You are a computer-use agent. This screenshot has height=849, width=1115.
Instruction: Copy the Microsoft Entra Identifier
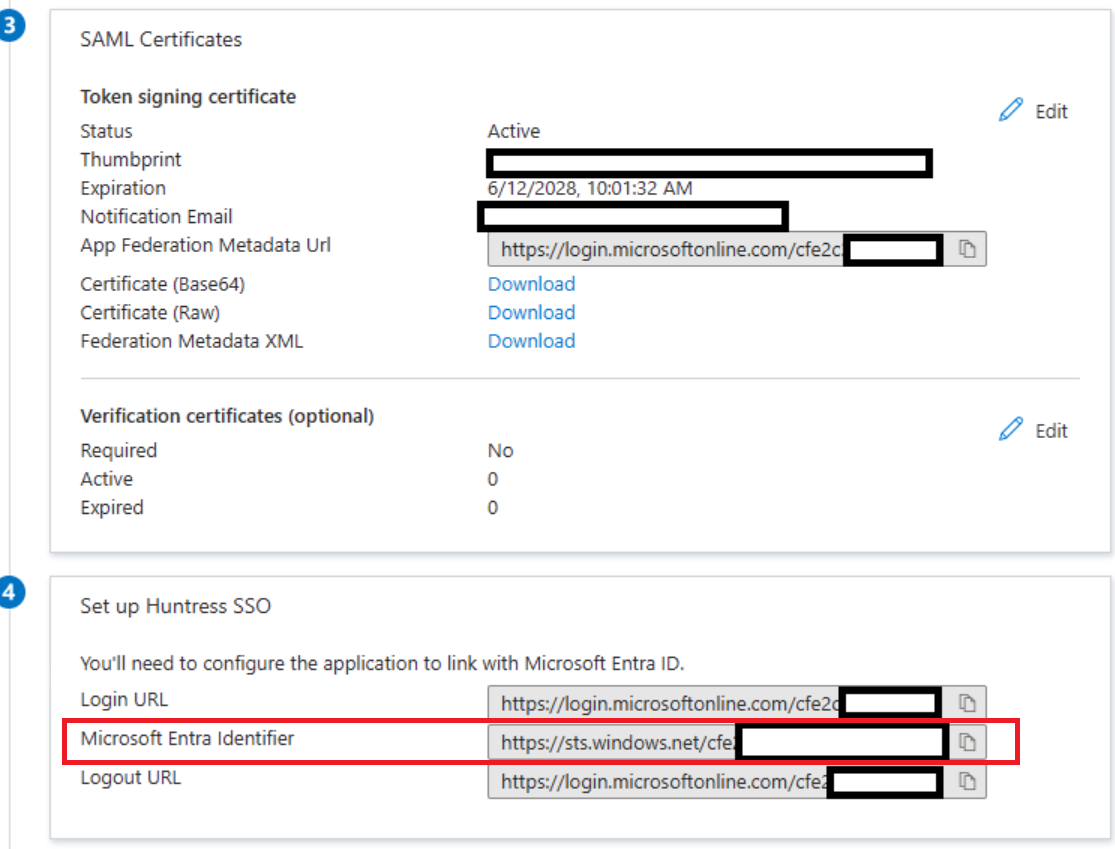point(969,742)
